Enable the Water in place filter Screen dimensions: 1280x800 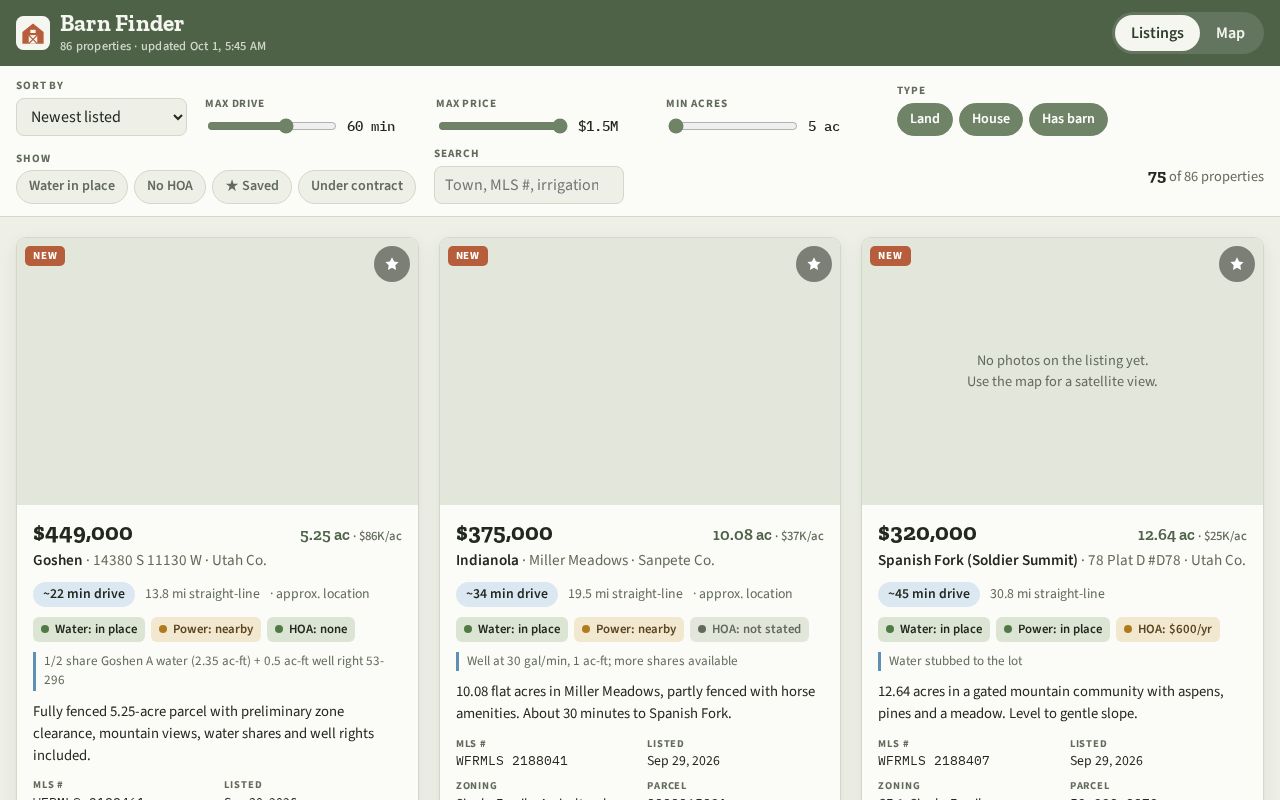coord(72,186)
